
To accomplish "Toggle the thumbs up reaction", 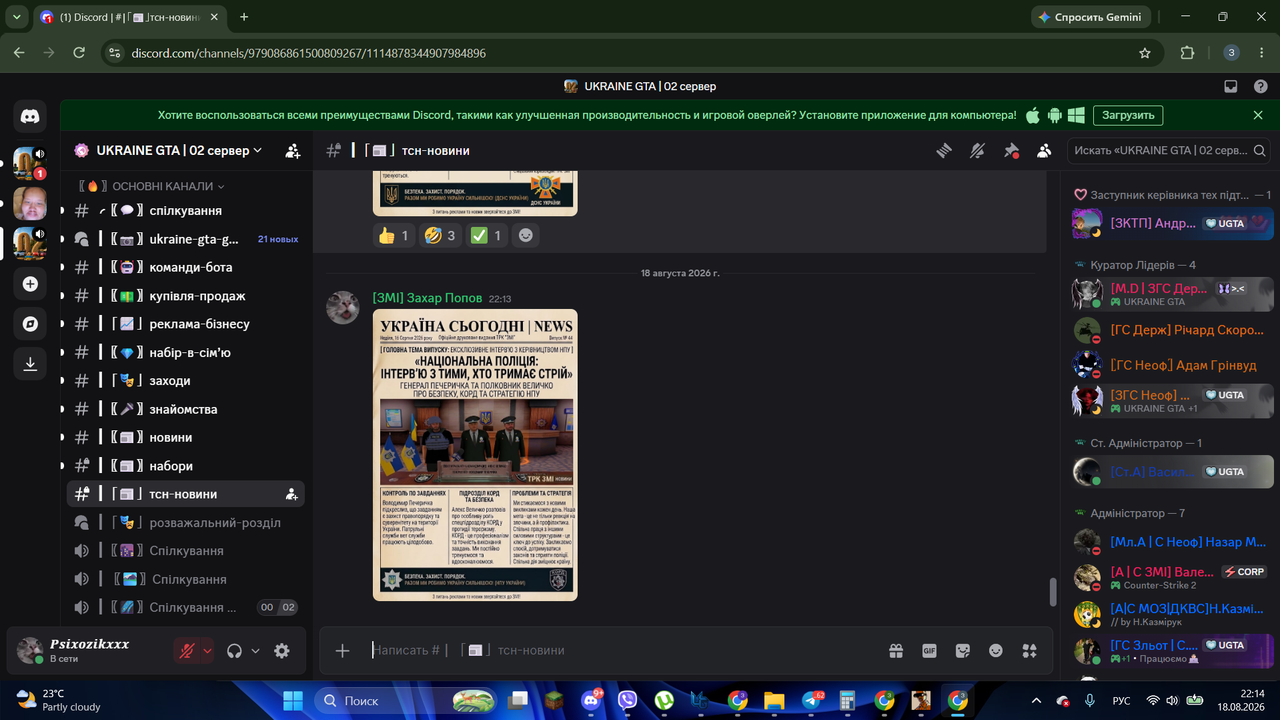I will [x=394, y=236].
